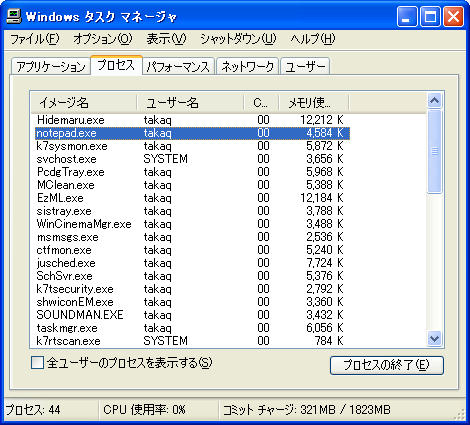
Task: Click the 784 K memory value
Action: [x=329, y=341]
